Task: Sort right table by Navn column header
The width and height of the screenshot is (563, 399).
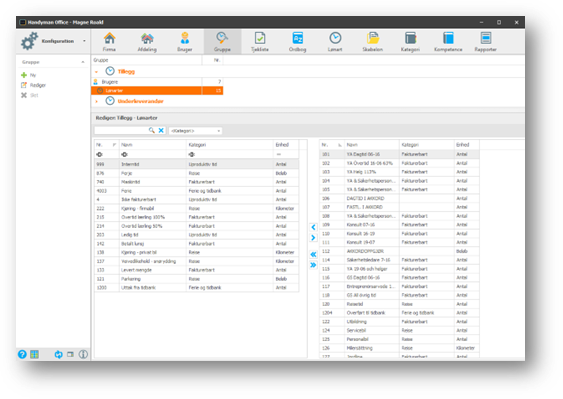Action: (x=372, y=145)
